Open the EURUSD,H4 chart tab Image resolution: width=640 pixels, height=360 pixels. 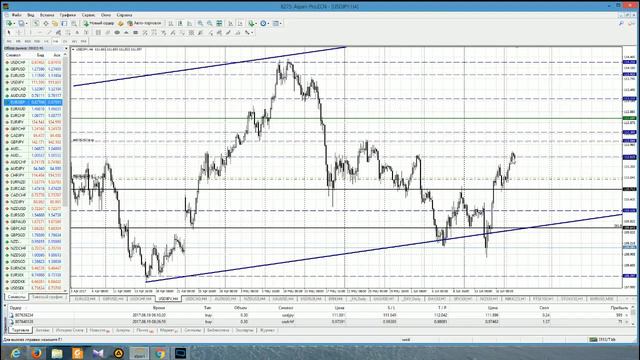[85, 299]
